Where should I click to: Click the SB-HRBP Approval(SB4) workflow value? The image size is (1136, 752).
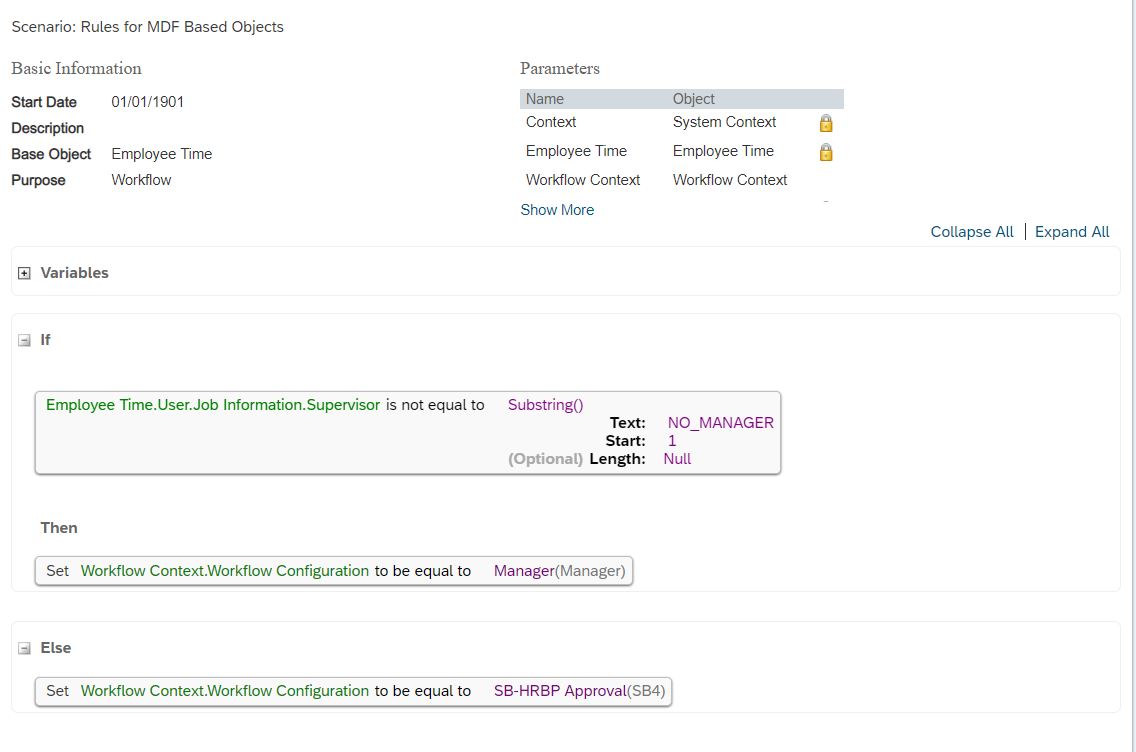(580, 691)
